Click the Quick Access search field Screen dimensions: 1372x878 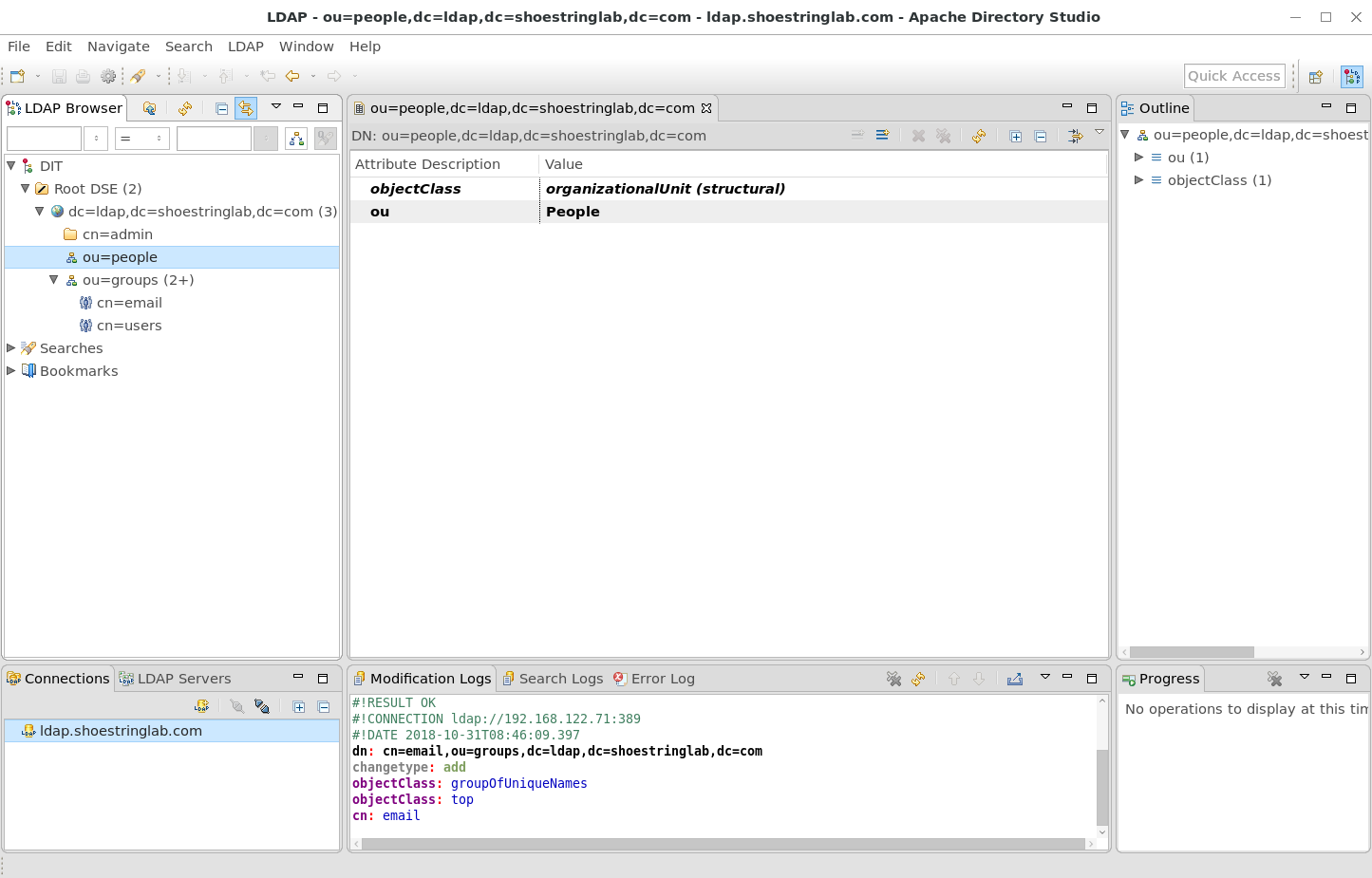click(x=1234, y=76)
